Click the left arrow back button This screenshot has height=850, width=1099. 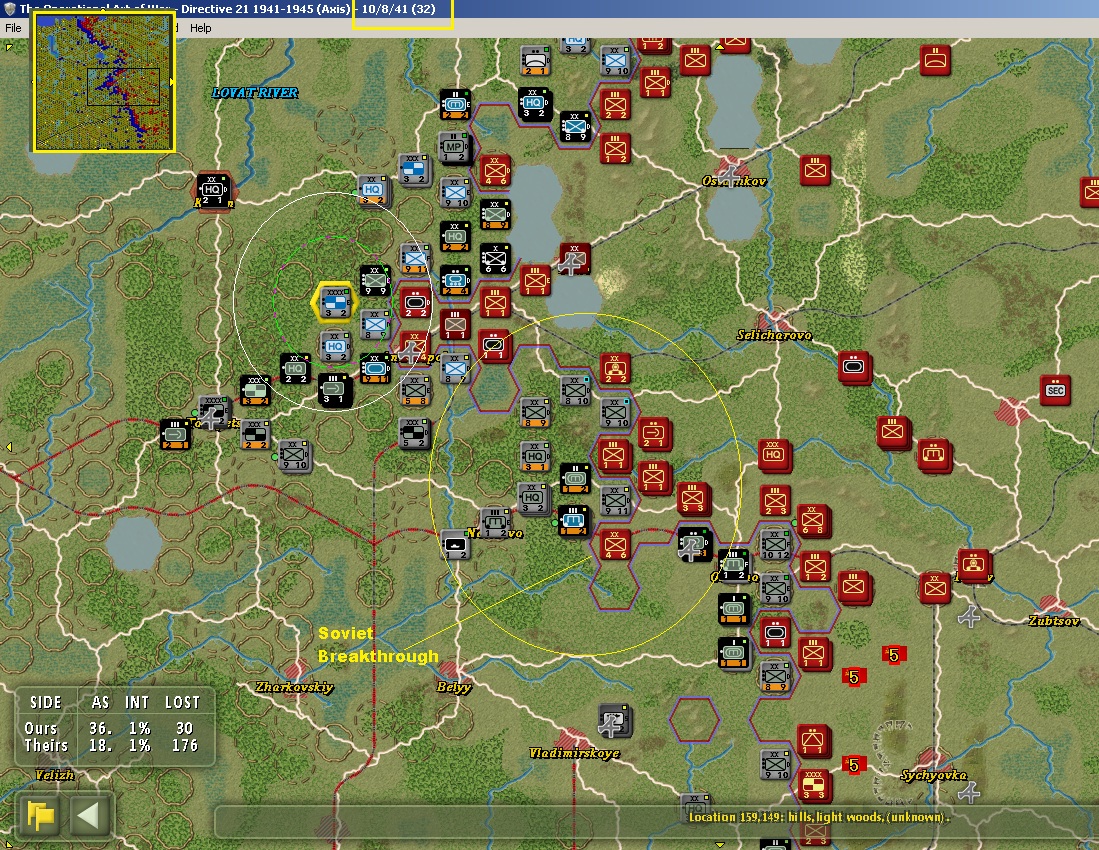coord(88,815)
